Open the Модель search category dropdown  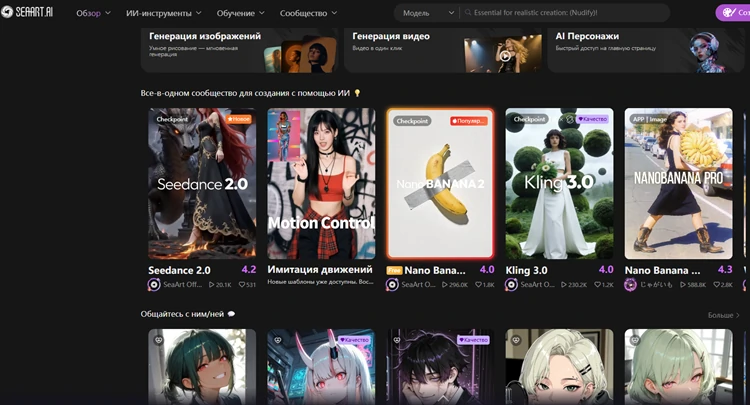point(428,13)
